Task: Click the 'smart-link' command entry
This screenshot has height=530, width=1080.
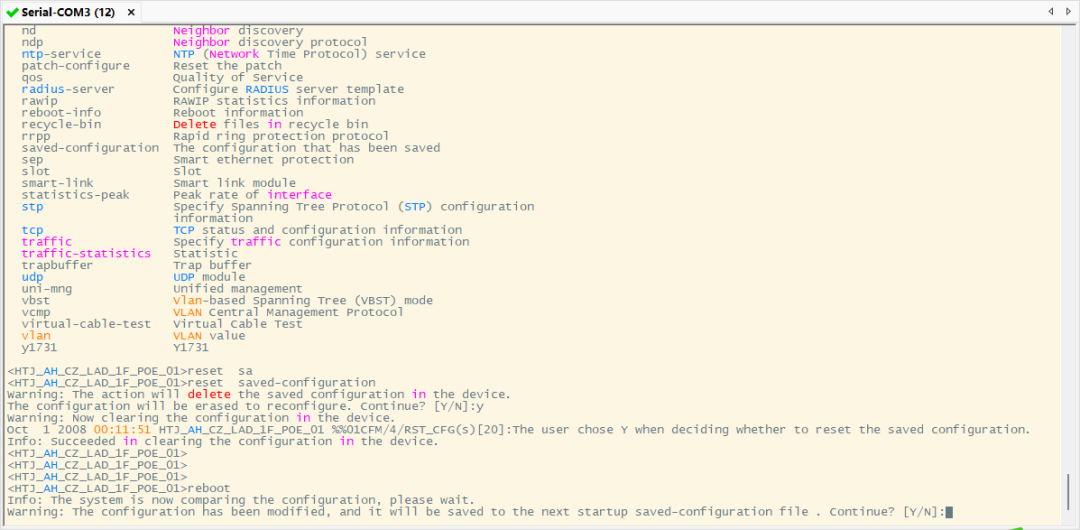Action: 57,183
